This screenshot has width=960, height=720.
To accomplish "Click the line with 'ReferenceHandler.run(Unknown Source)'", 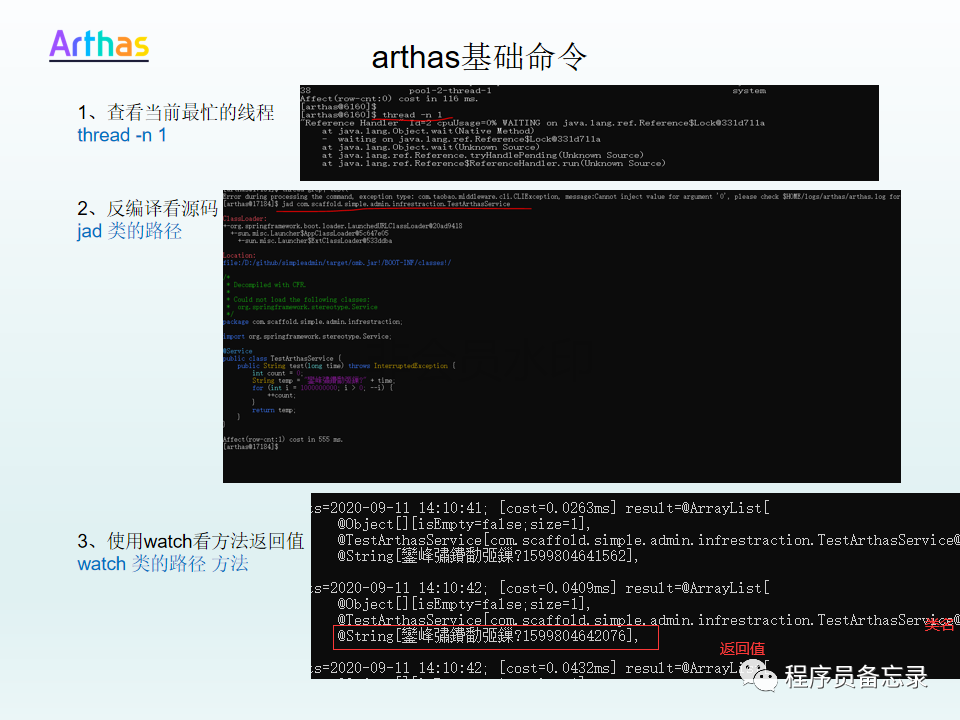I will [x=493, y=163].
